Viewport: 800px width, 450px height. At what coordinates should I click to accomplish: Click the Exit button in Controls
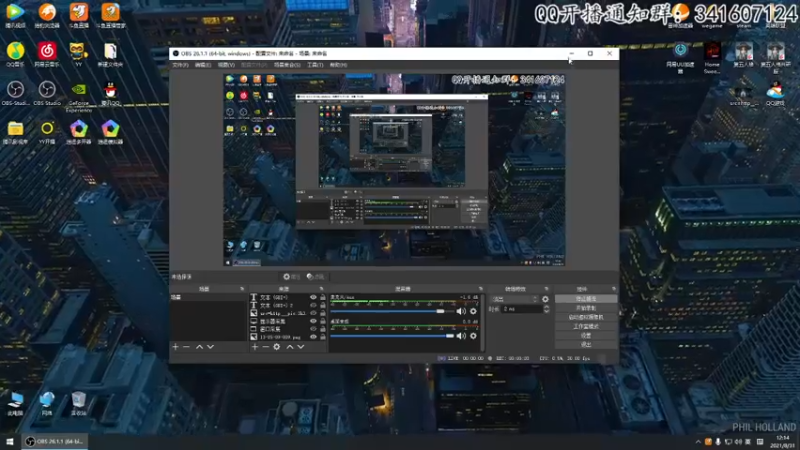(x=586, y=345)
